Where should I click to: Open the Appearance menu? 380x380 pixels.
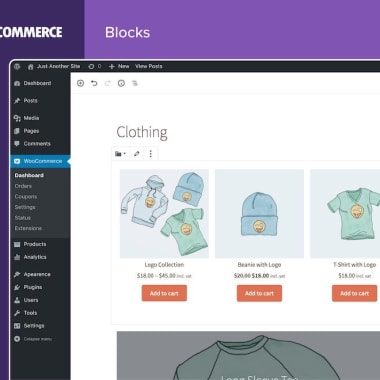tap(32, 274)
